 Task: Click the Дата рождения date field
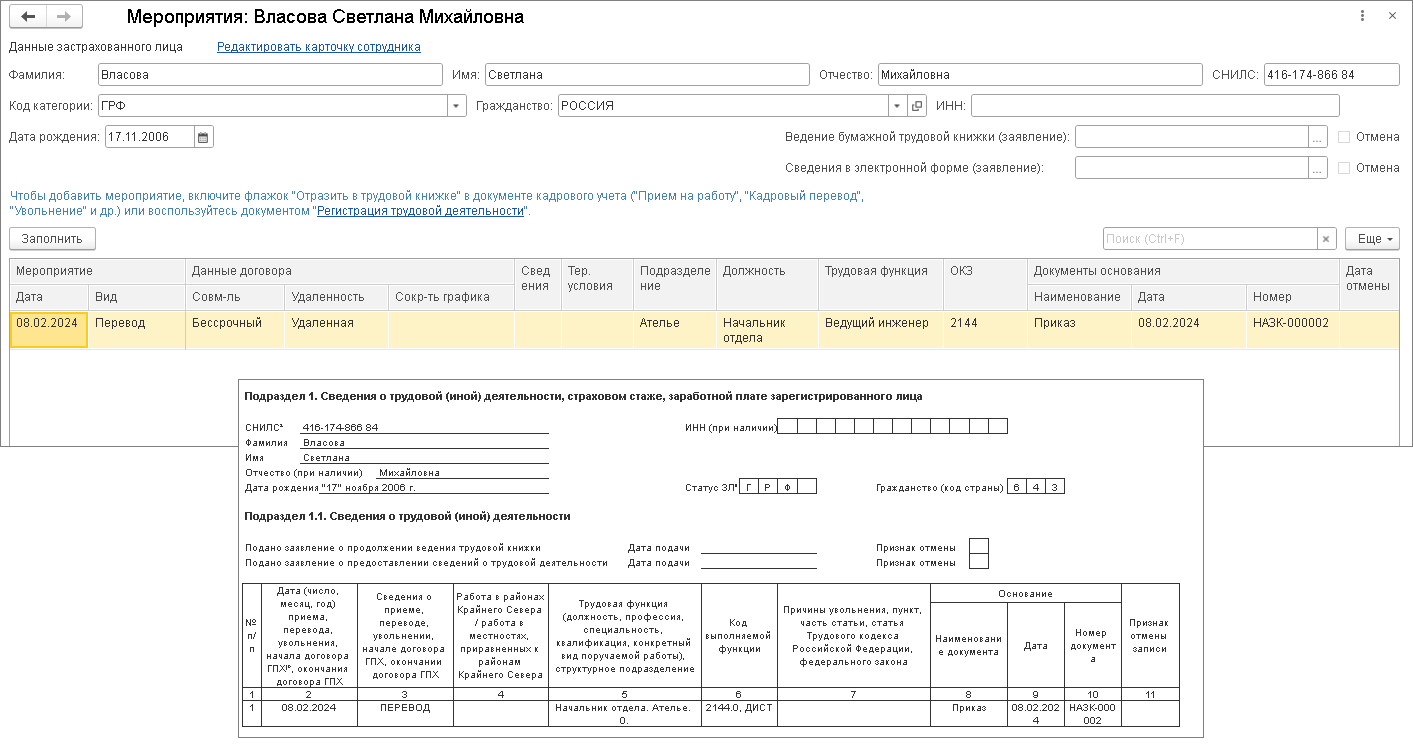(150, 138)
